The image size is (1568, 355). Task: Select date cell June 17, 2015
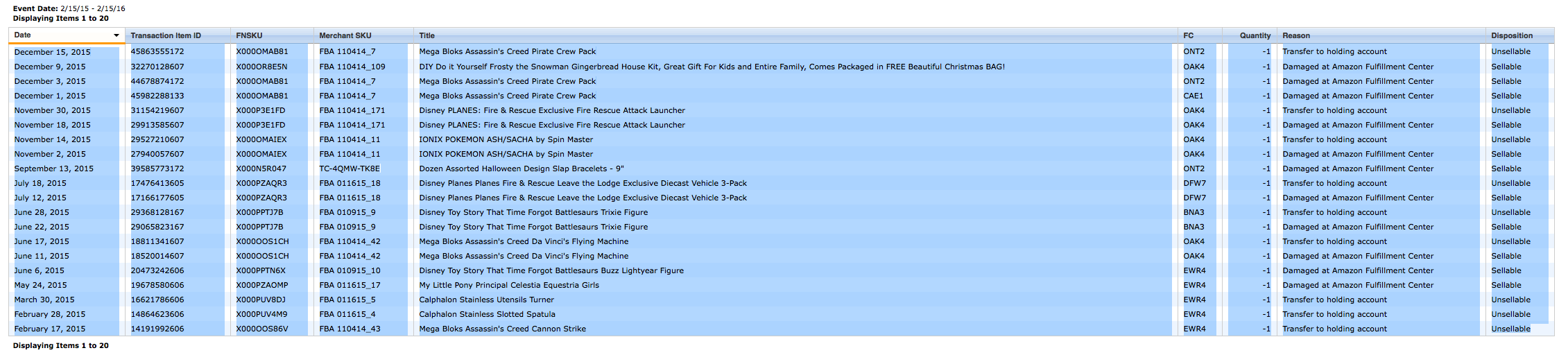[x=42, y=241]
